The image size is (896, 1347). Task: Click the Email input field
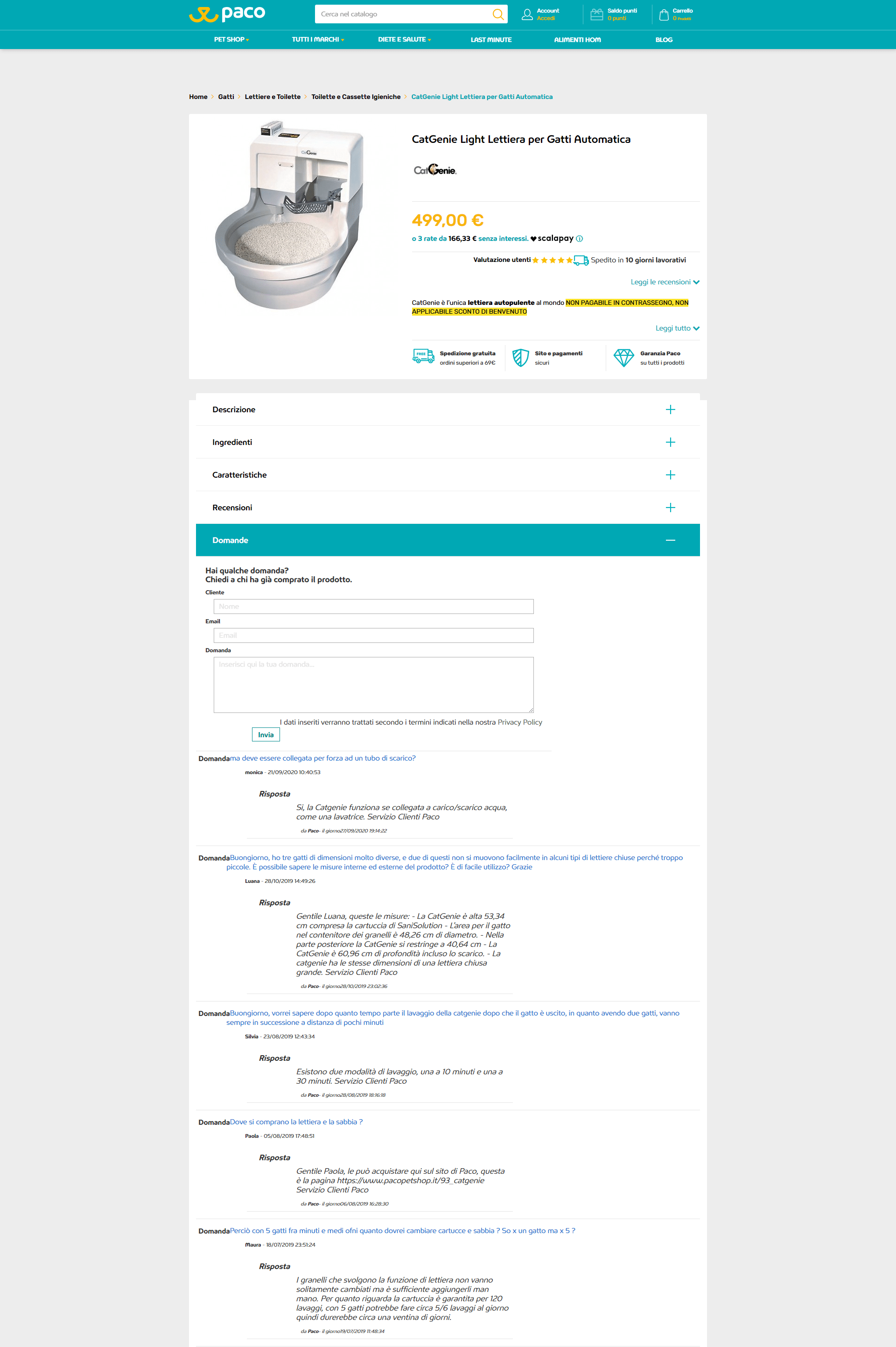pos(374,636)
